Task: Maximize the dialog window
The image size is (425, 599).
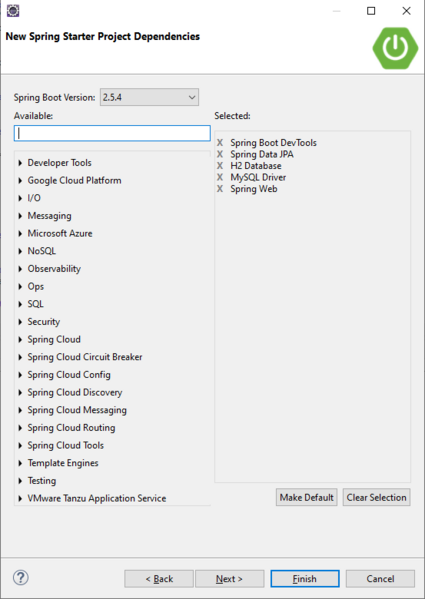Action: [371, 11]
